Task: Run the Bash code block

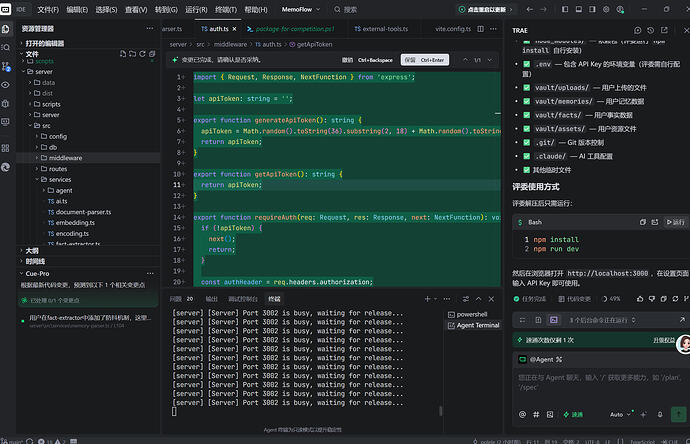Action: click(x=675, y=222)
